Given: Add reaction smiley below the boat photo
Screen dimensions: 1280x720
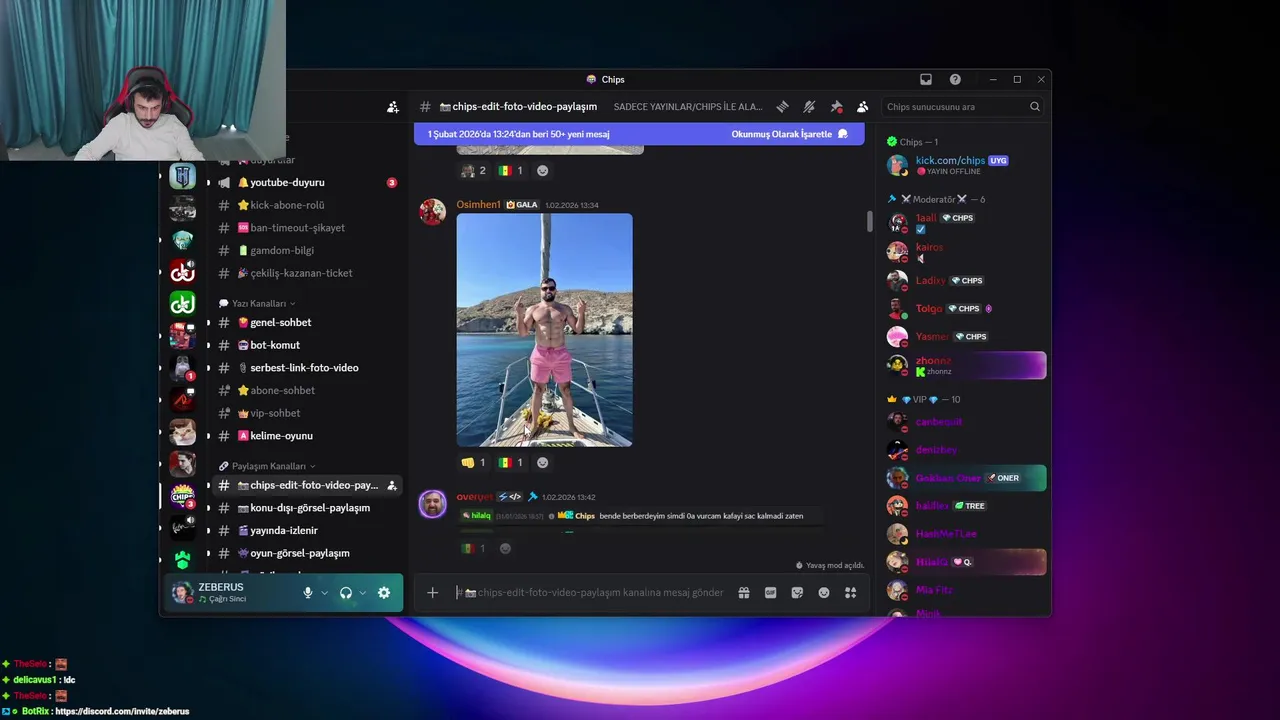Looking at the screenshot, I should click(543, 462).
